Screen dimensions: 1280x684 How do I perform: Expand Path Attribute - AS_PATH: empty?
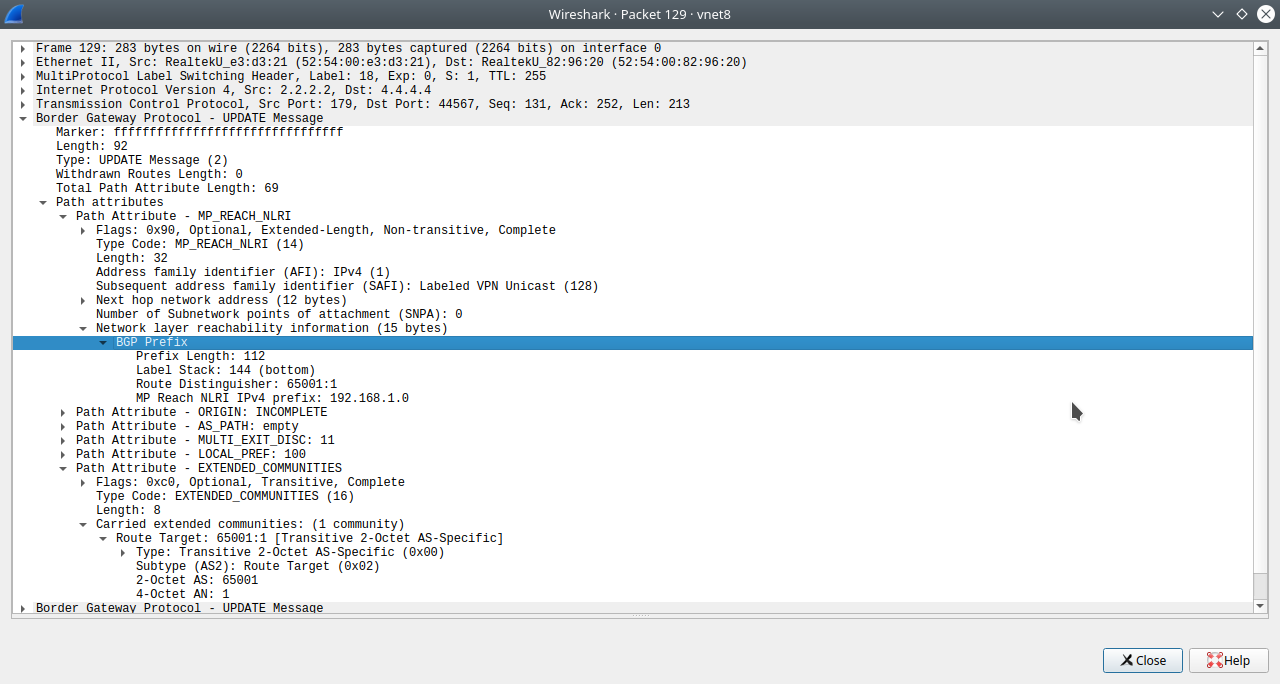[x=62, y=426]
